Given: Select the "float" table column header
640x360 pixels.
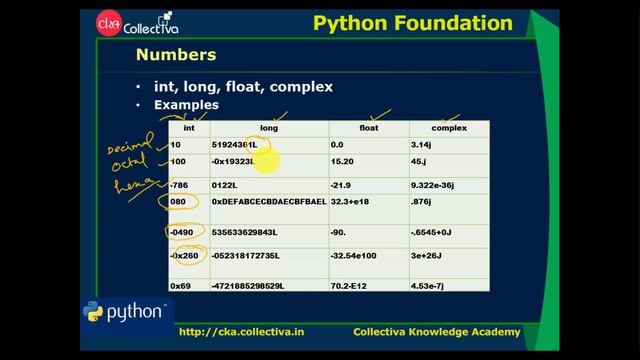Looking at the screenshot, I should point(369,128).
